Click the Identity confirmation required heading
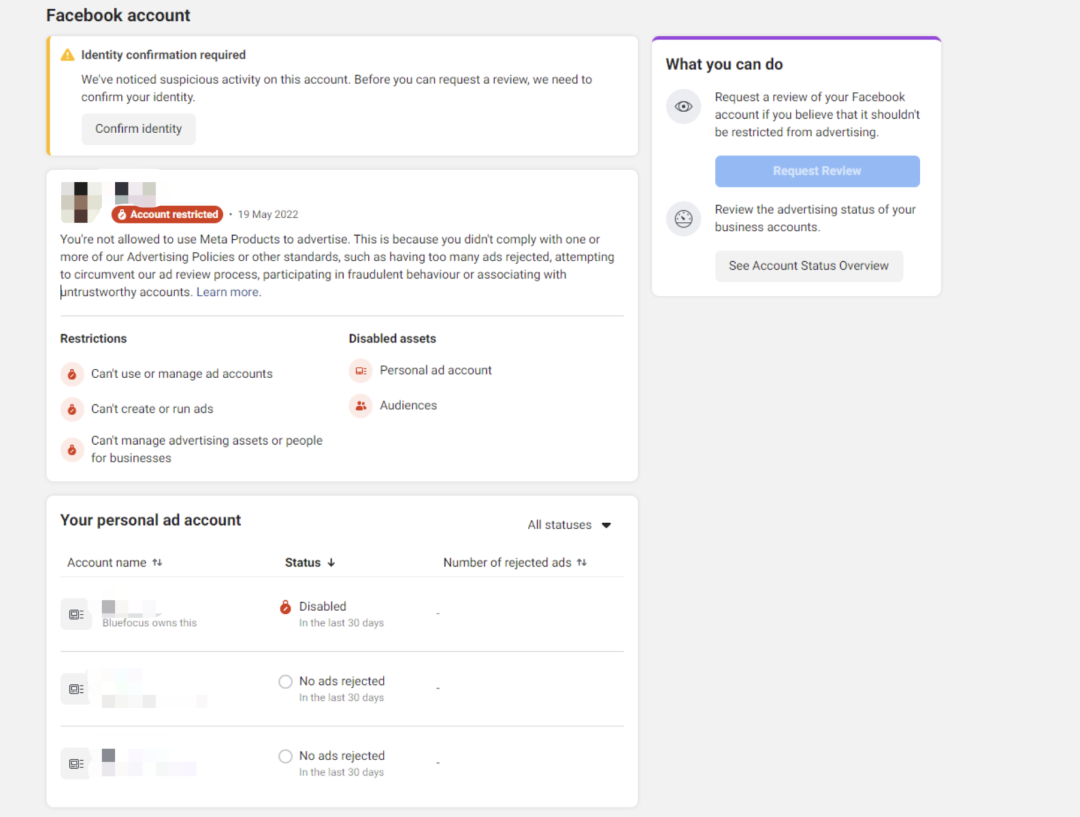The image size is (1080, 817). tap(163, 55)
